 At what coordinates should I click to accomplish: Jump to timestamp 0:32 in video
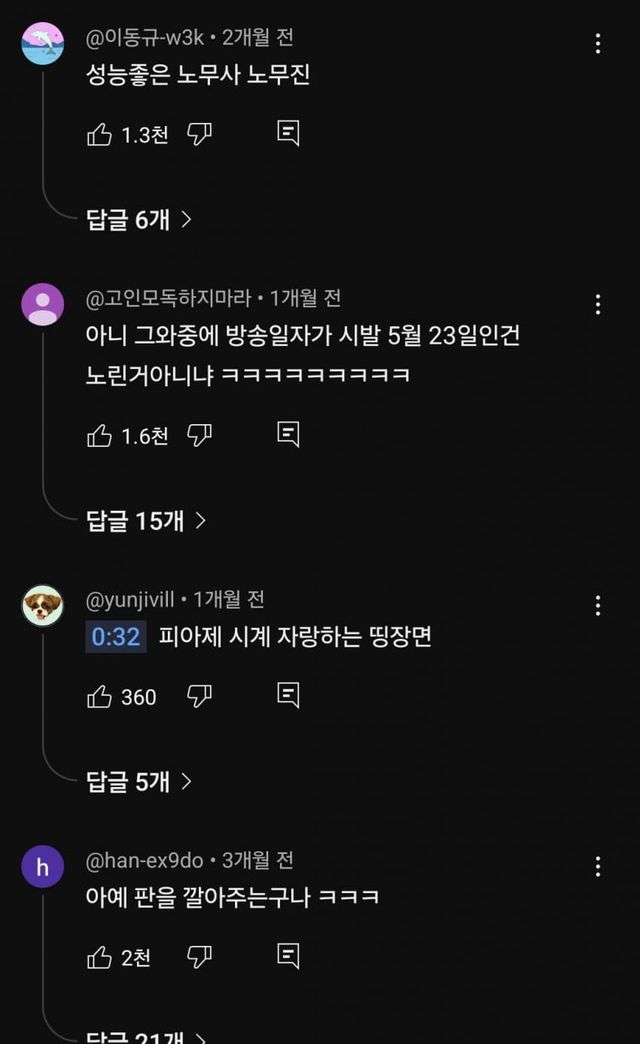[116, 637]
